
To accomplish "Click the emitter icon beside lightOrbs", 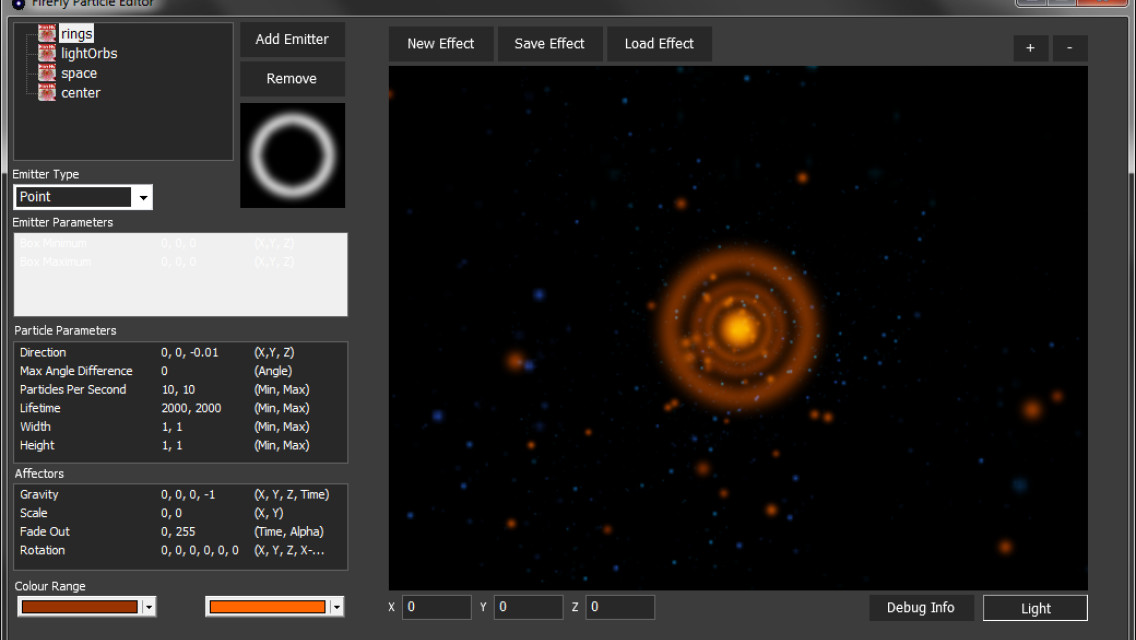I will 46,53.
